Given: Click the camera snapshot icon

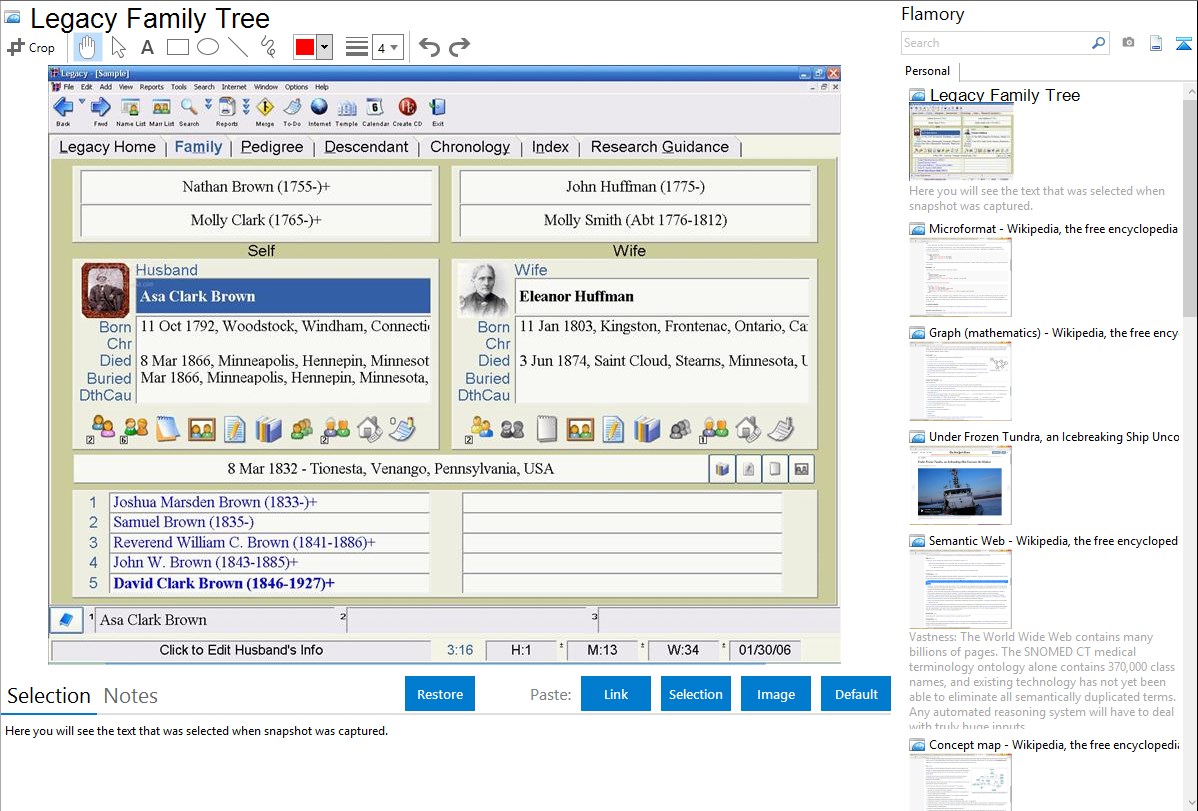Looking at the screenshot, I should tap(1128, 43).
